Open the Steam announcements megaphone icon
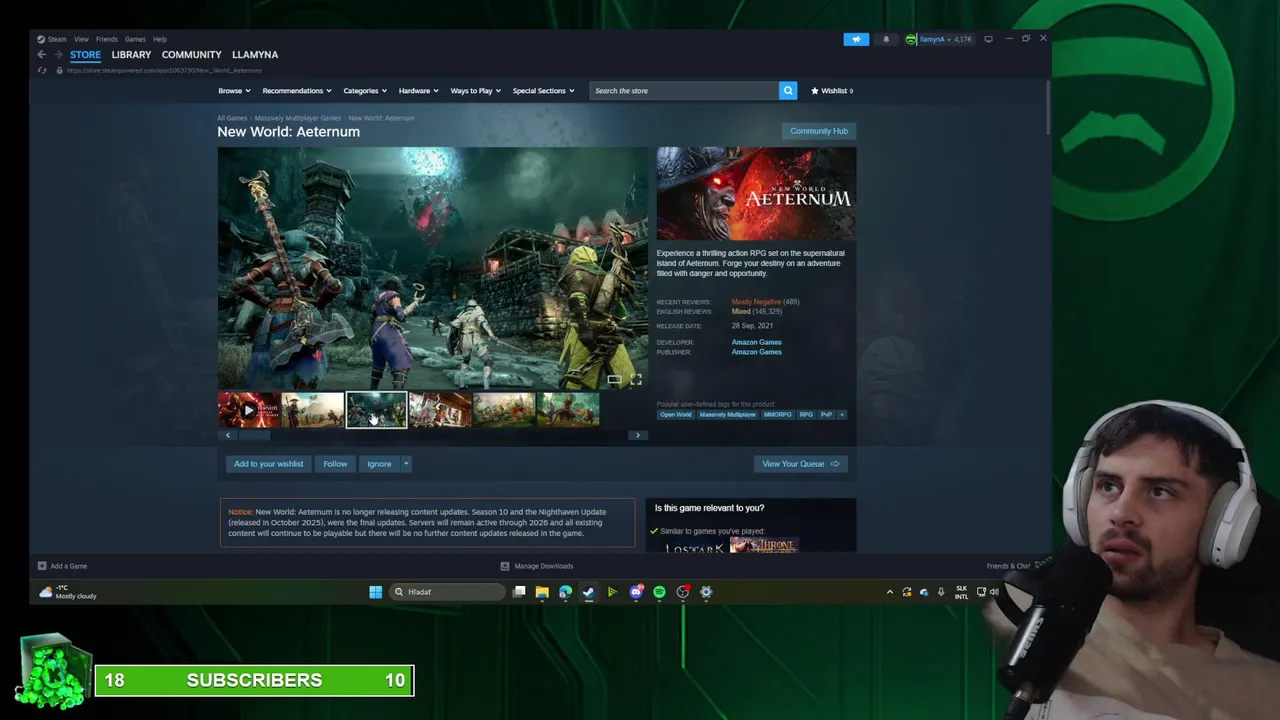1280x720 pixels. click(x=856, y=39)
